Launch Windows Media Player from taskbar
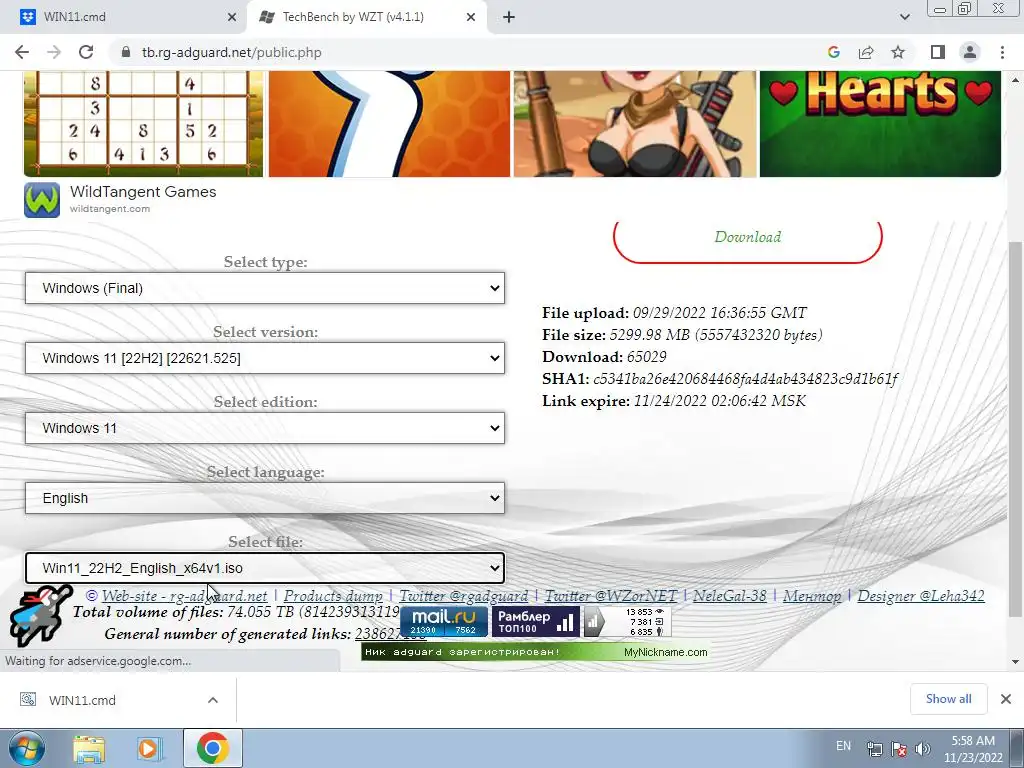The image size is (1024, 768). point(148,749)
